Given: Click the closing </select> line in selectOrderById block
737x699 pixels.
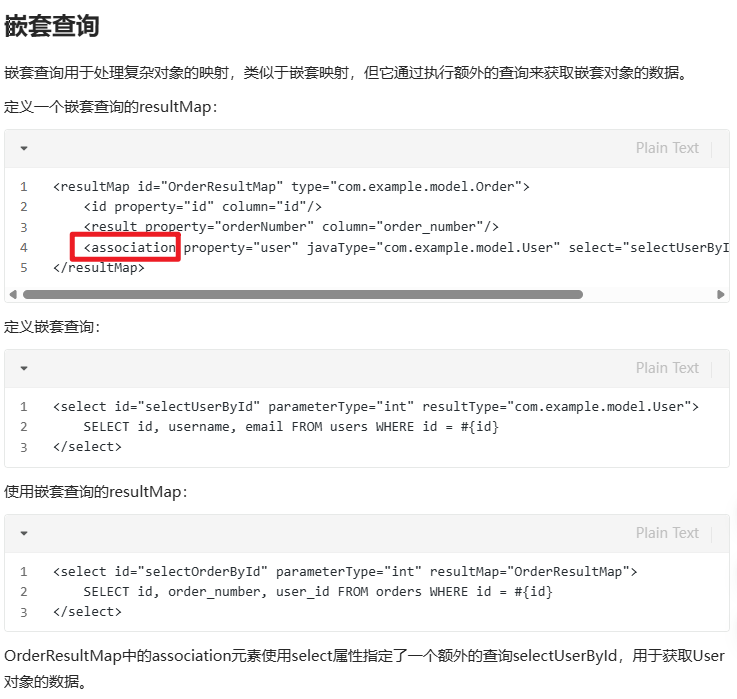Looking at the screenshot, I should pos(87,612).
